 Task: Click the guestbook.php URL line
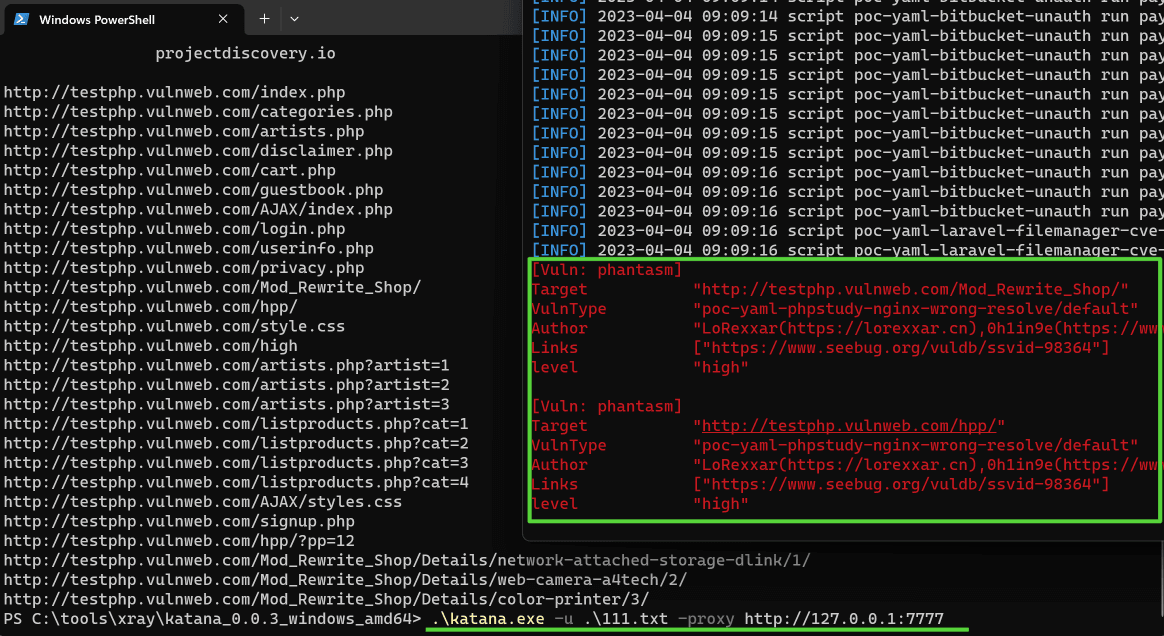point(194,190)
